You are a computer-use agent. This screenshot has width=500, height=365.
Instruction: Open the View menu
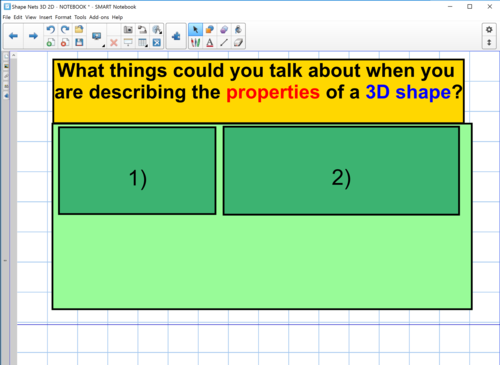coord(31,17)
